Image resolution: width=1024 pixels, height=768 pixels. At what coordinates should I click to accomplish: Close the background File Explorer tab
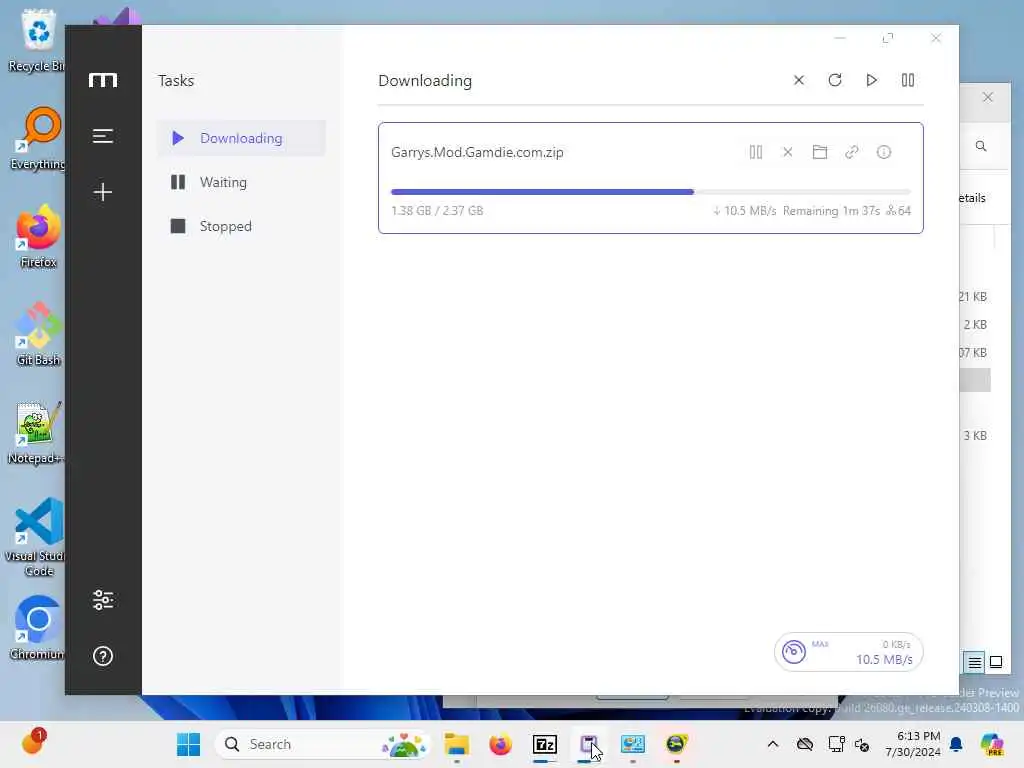pos(987,97)
